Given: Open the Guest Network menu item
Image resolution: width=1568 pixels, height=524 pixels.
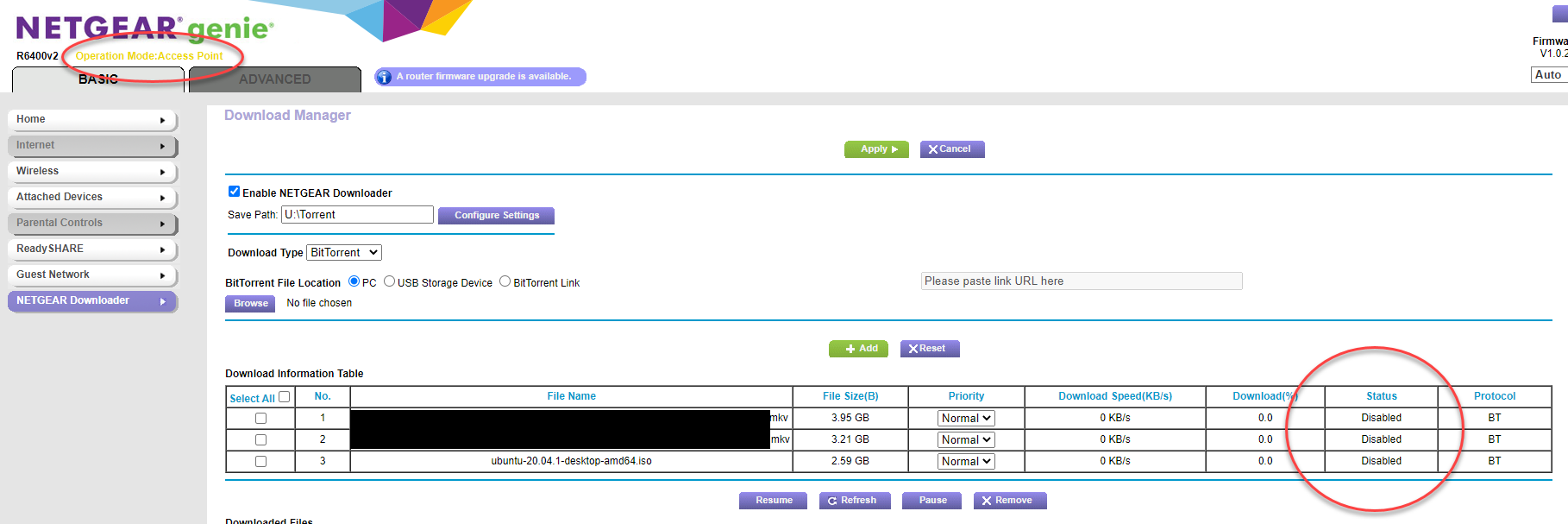Looking at the screenshot, I should [92, 275].
